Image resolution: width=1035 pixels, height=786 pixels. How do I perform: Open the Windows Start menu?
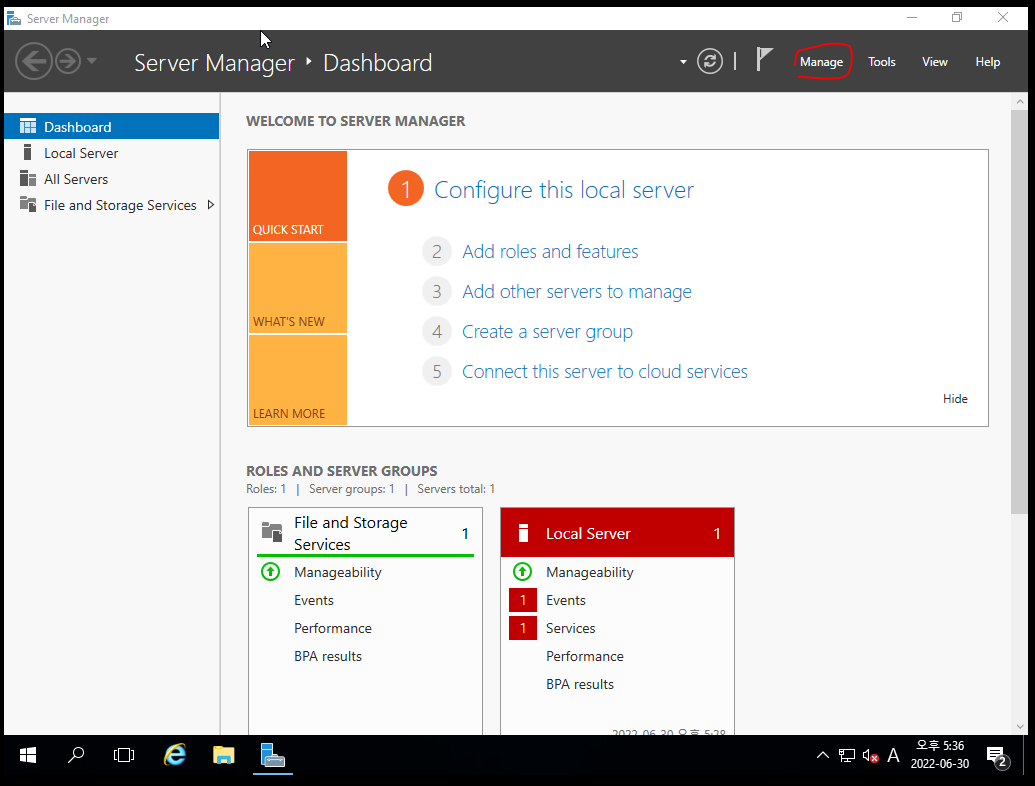[28, 755]
